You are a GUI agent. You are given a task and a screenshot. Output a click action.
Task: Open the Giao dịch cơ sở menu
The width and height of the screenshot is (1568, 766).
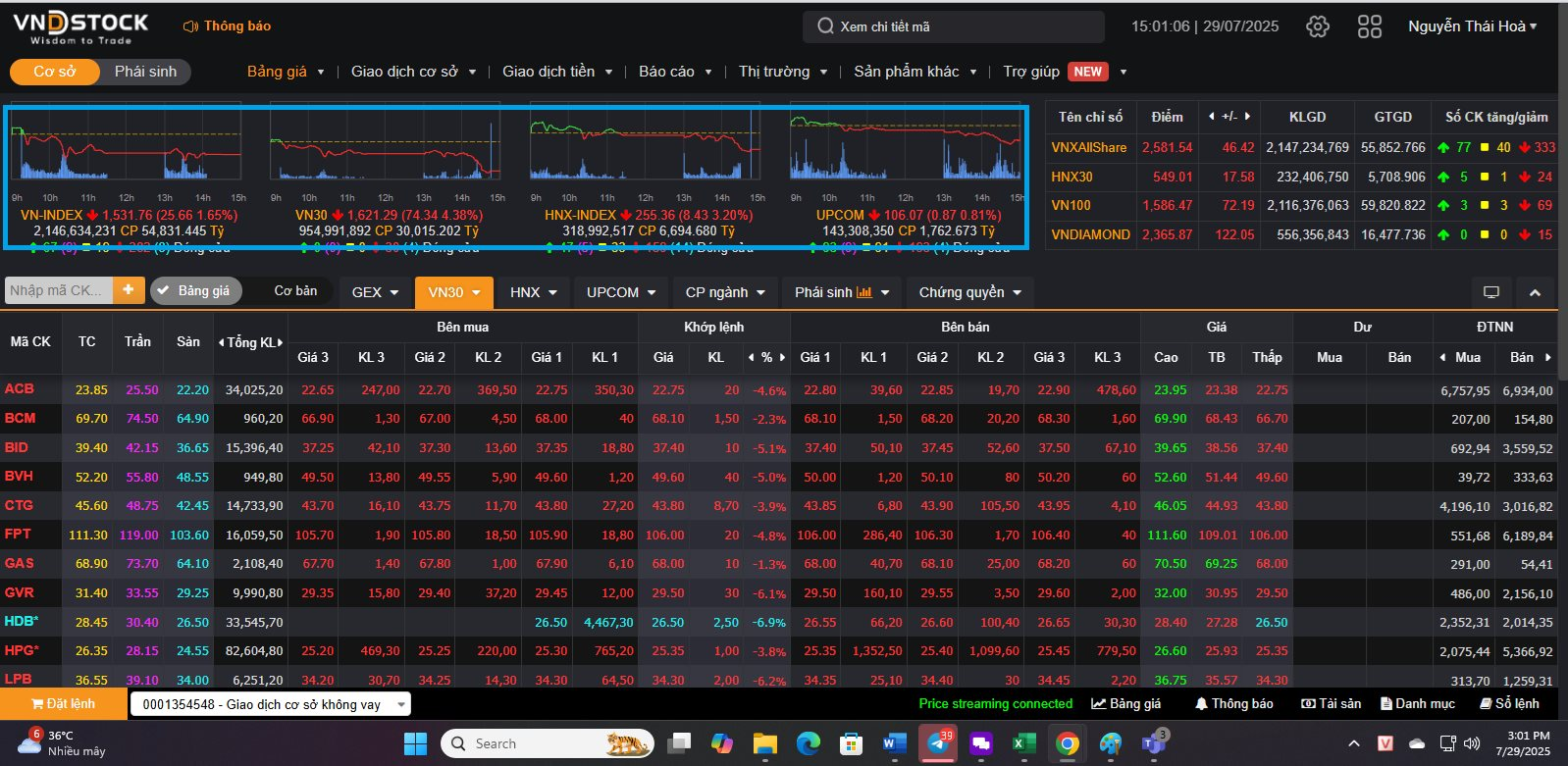[413, 72]
